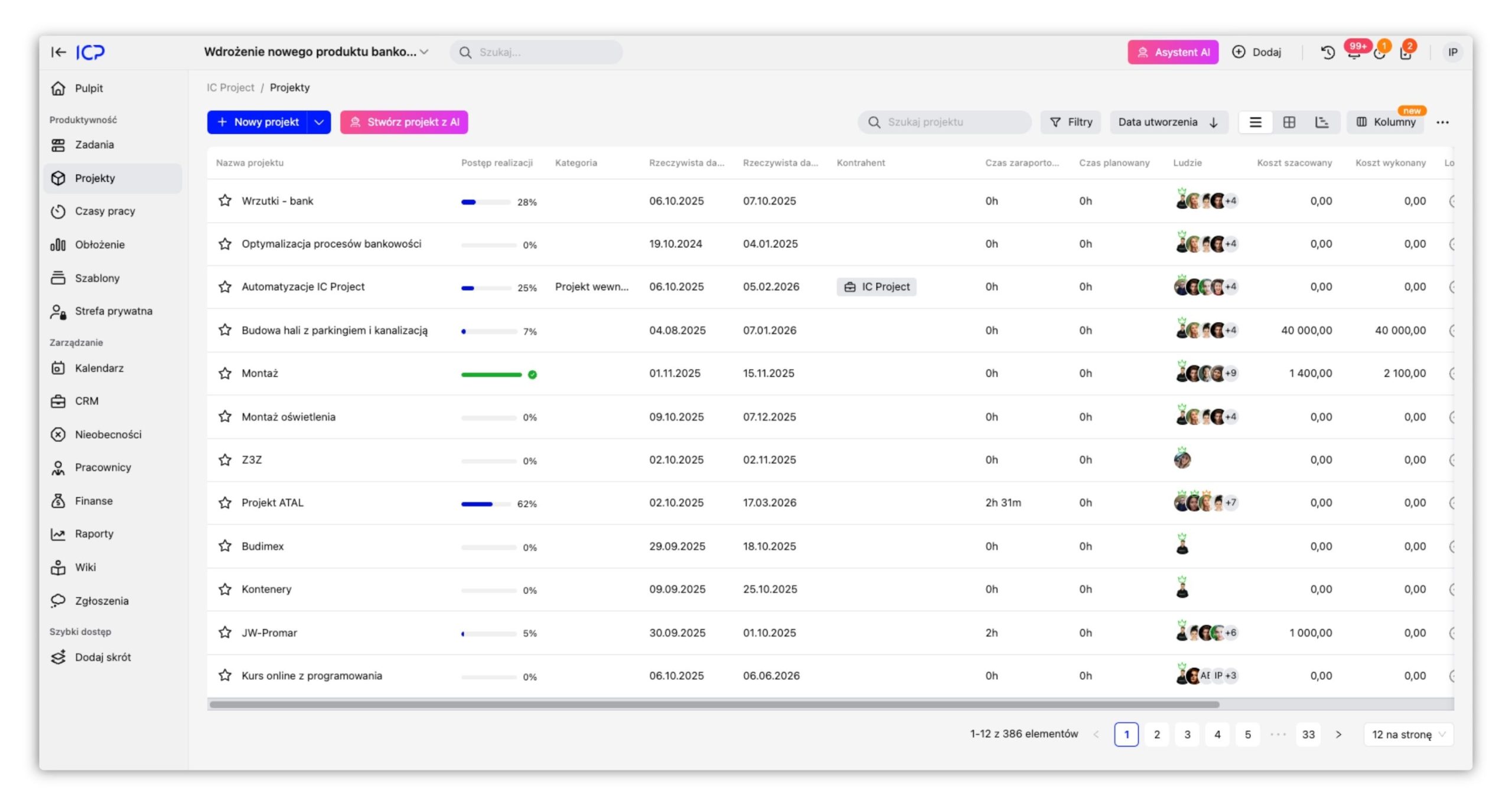Mark Projekt ATAL as favorite

pos(224,502)
